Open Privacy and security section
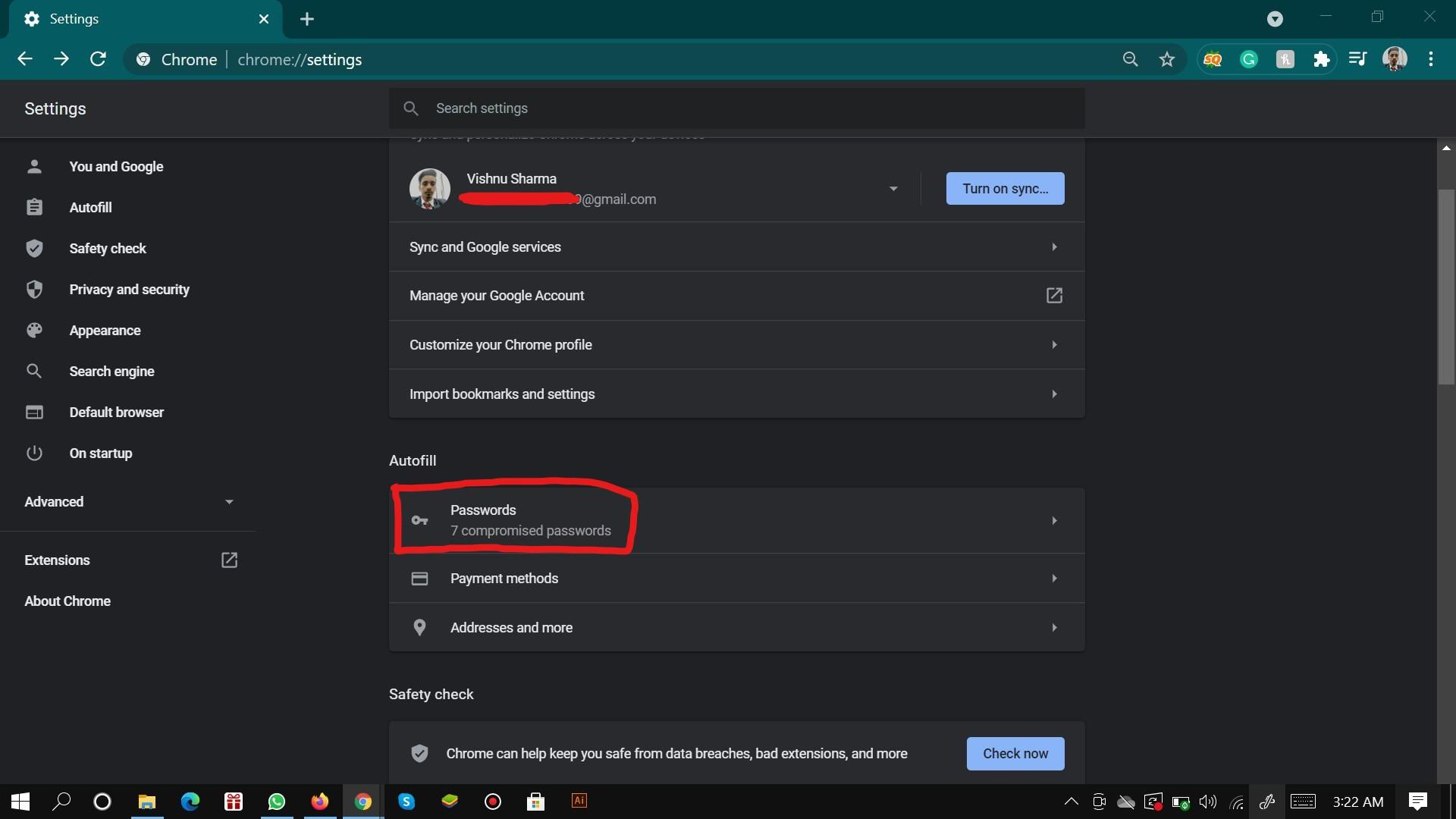1456x819 pixels. click(x=129, y=290)
